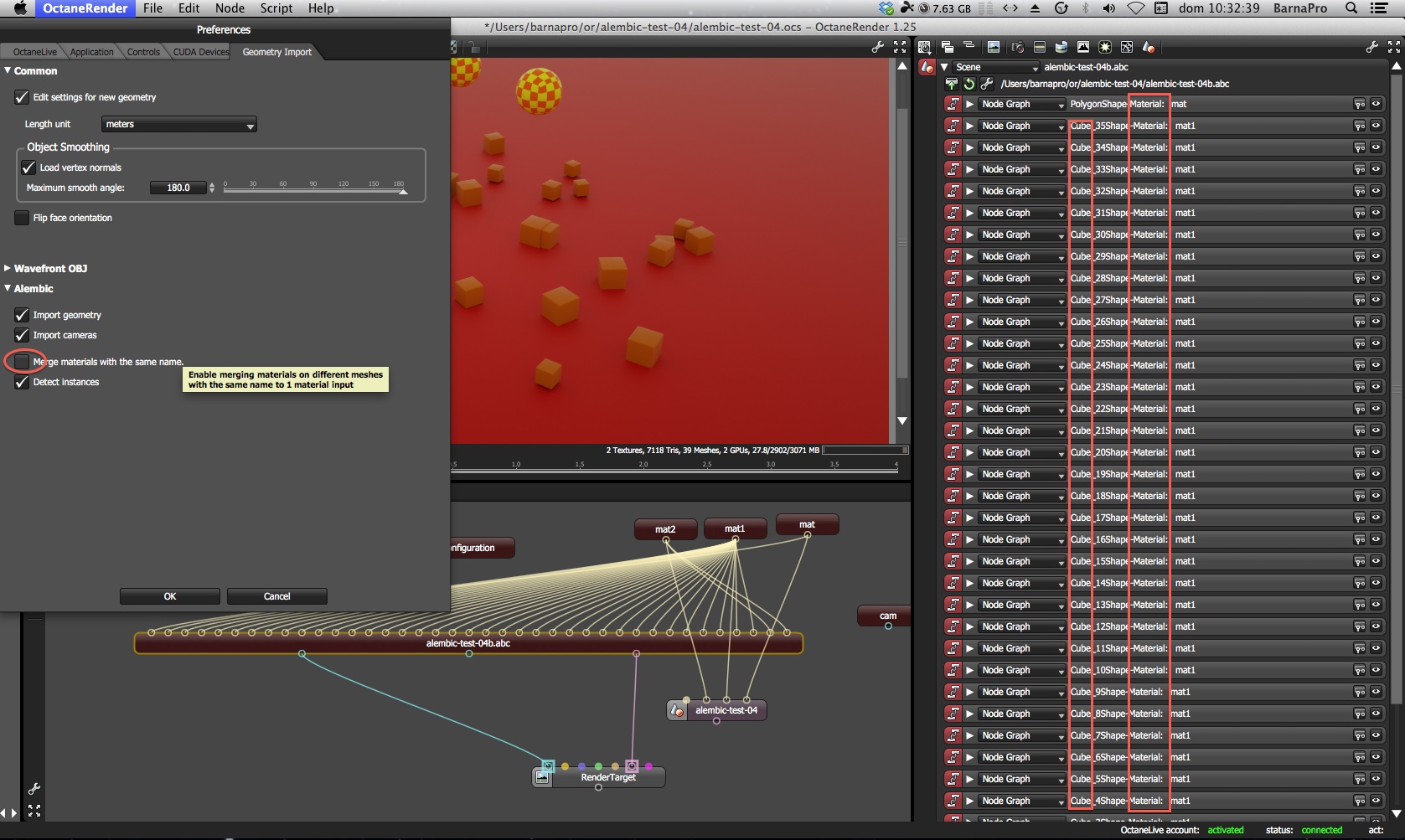Viewport: 1405px width, 840px height.
Task: Cancel the Preferences dialog
Action: point(277,596)
